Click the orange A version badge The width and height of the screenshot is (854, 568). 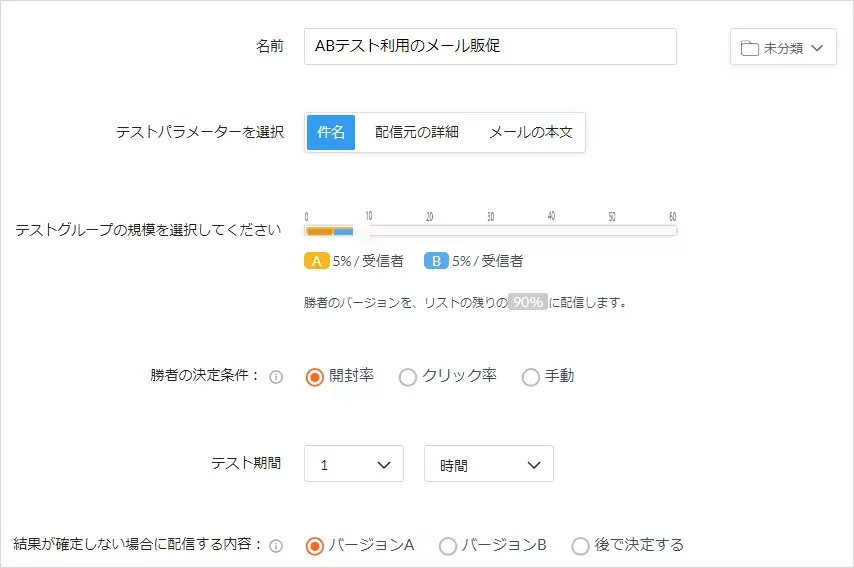coord(316,261)
